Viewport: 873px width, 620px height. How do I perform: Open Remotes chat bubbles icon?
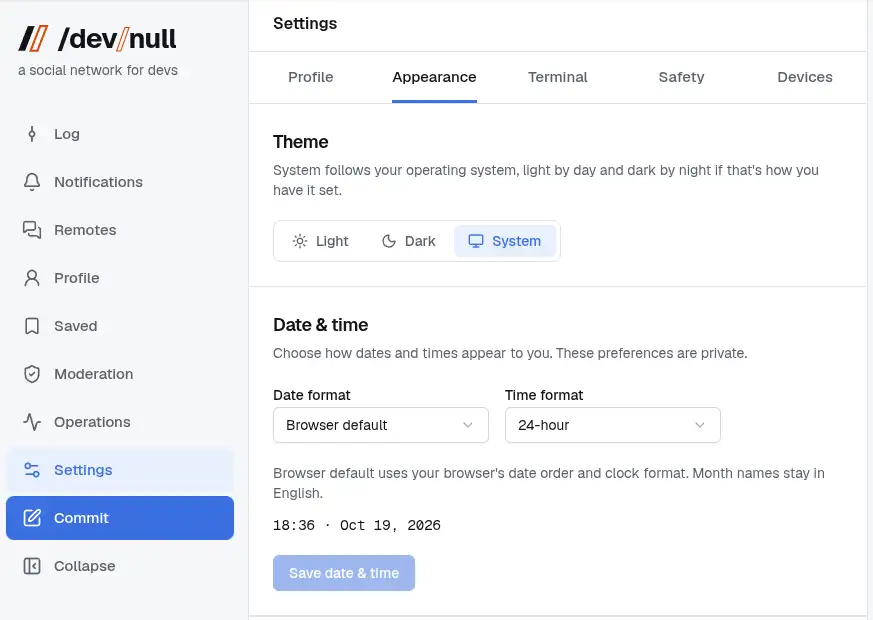coord(32,230)
